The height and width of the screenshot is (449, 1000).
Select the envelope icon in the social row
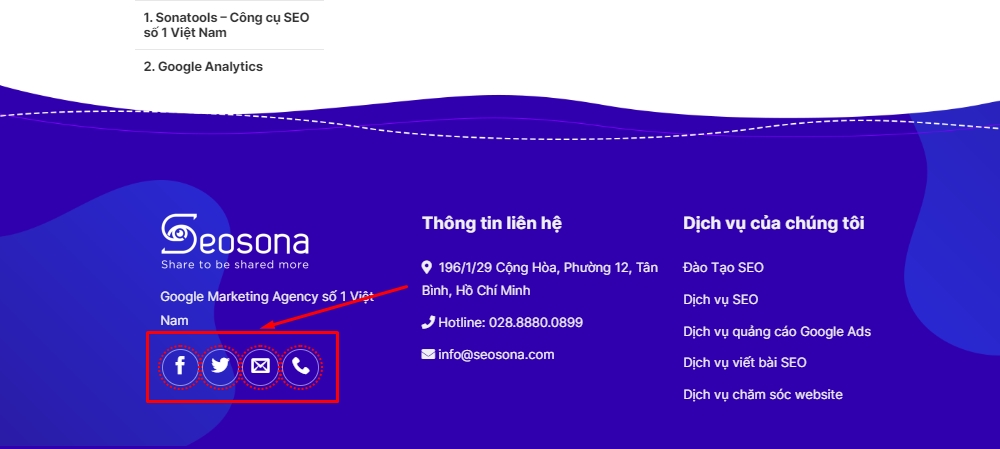pos(260,367)
